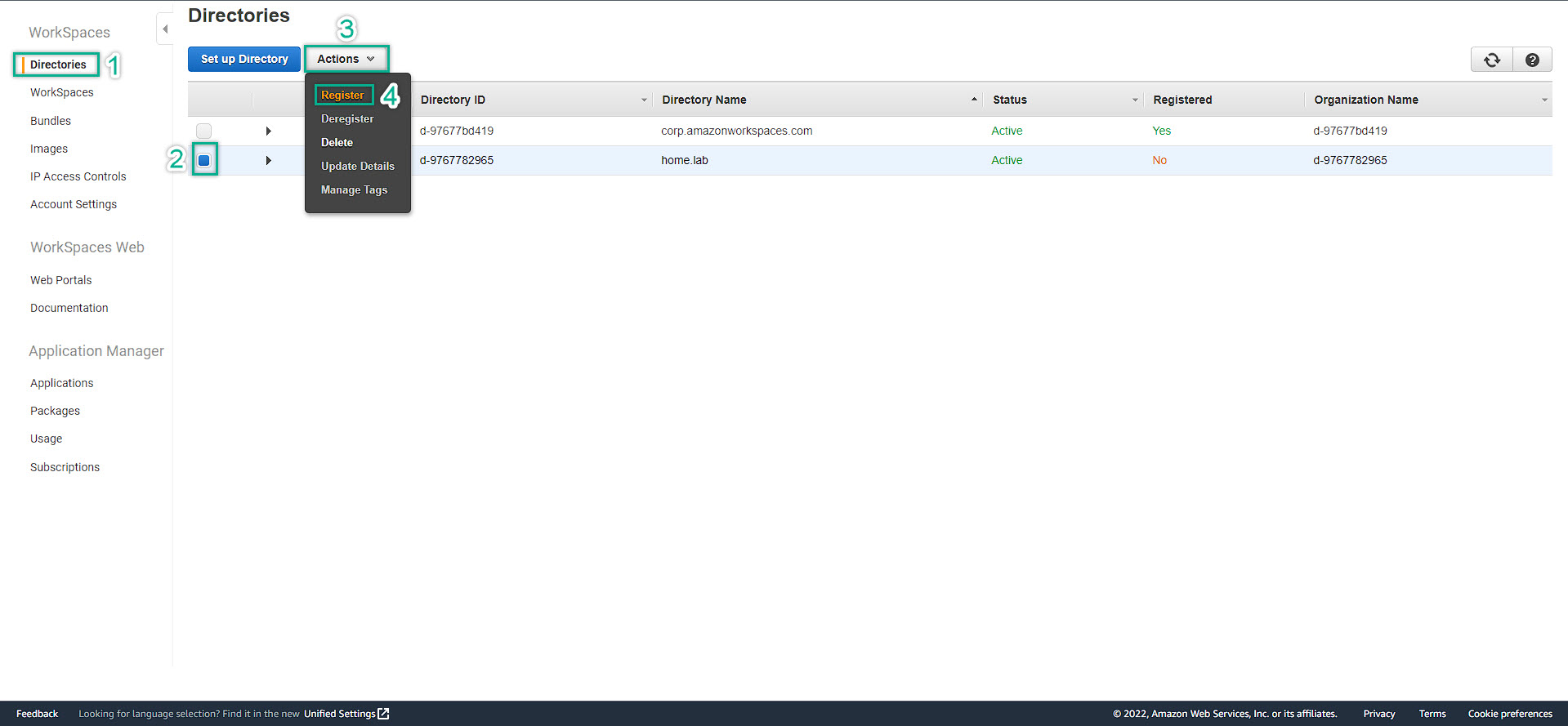The image size is (1568, 726).
Task: Open Cookie preferences
Action: (1510, 714)
